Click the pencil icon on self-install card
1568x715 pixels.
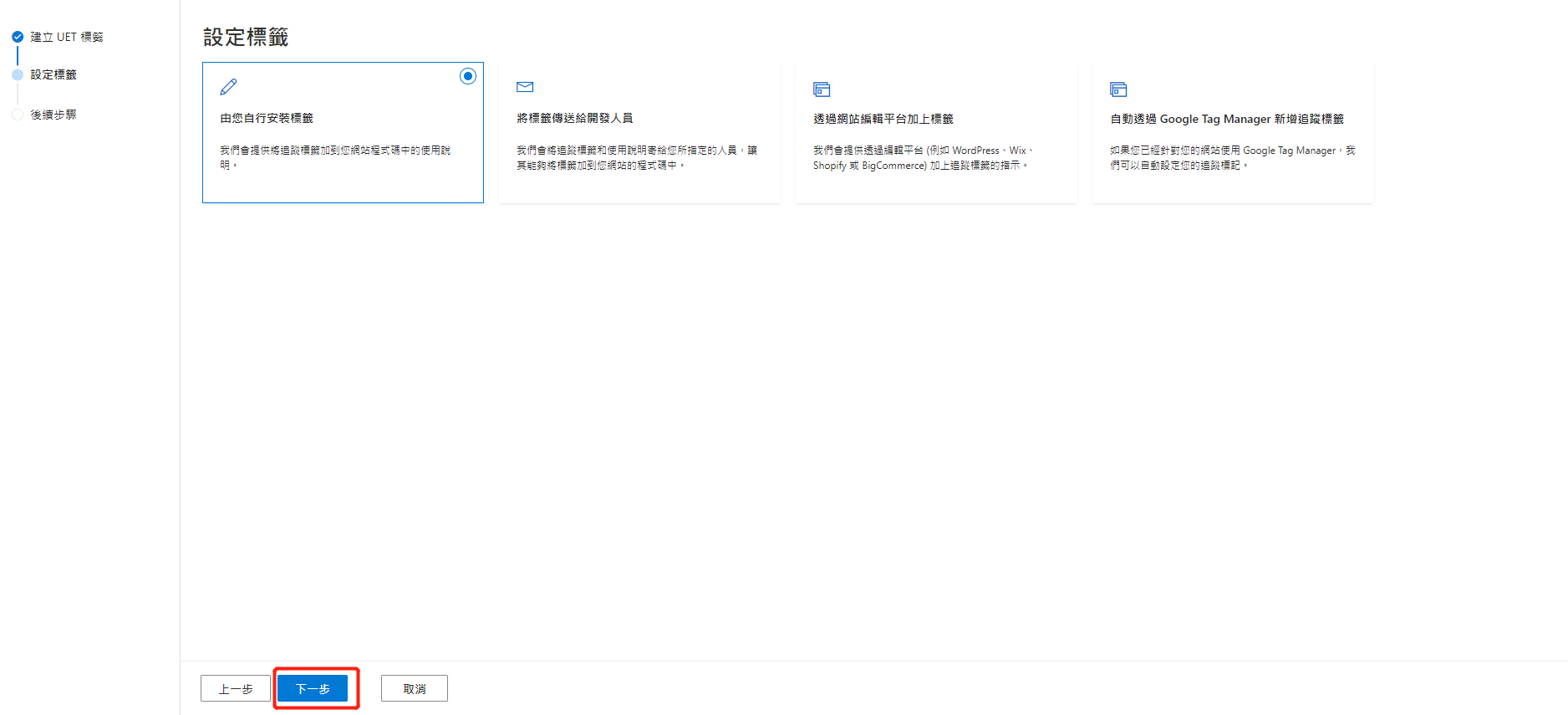pos(228,87)
